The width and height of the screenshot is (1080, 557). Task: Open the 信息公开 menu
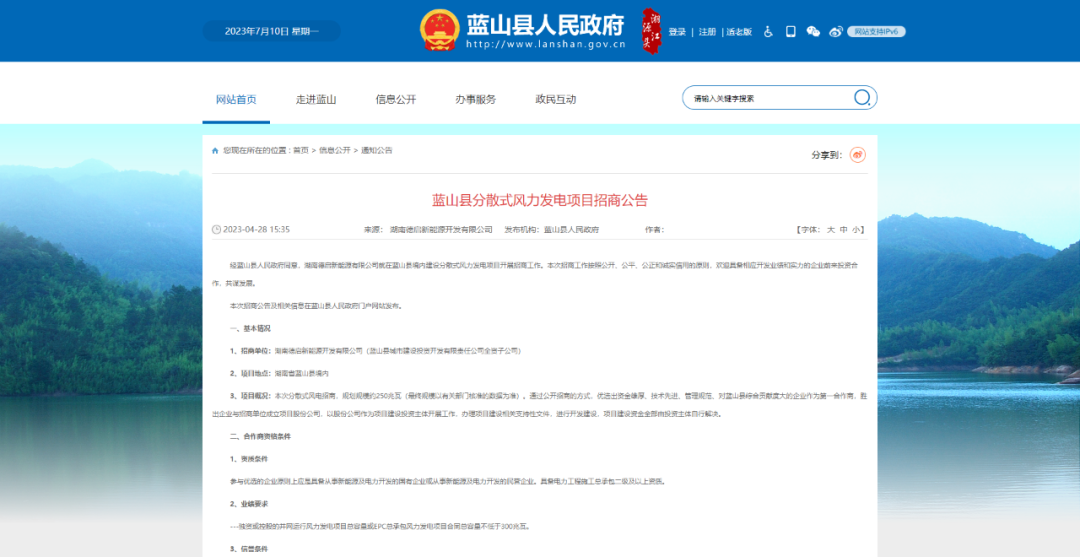click(x=396, y=99)
